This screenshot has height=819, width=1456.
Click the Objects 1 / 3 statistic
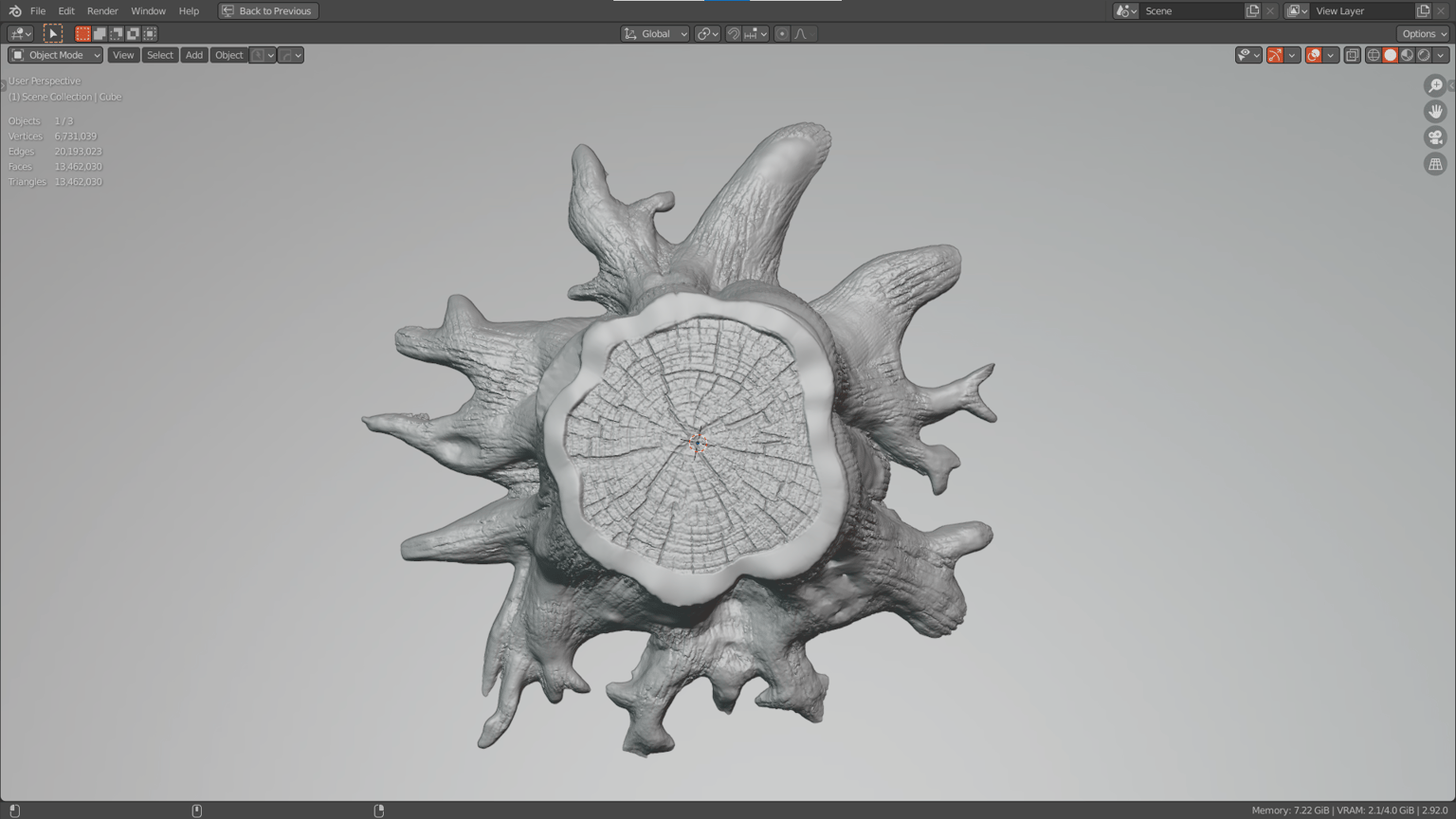click(x=41, y=121)
